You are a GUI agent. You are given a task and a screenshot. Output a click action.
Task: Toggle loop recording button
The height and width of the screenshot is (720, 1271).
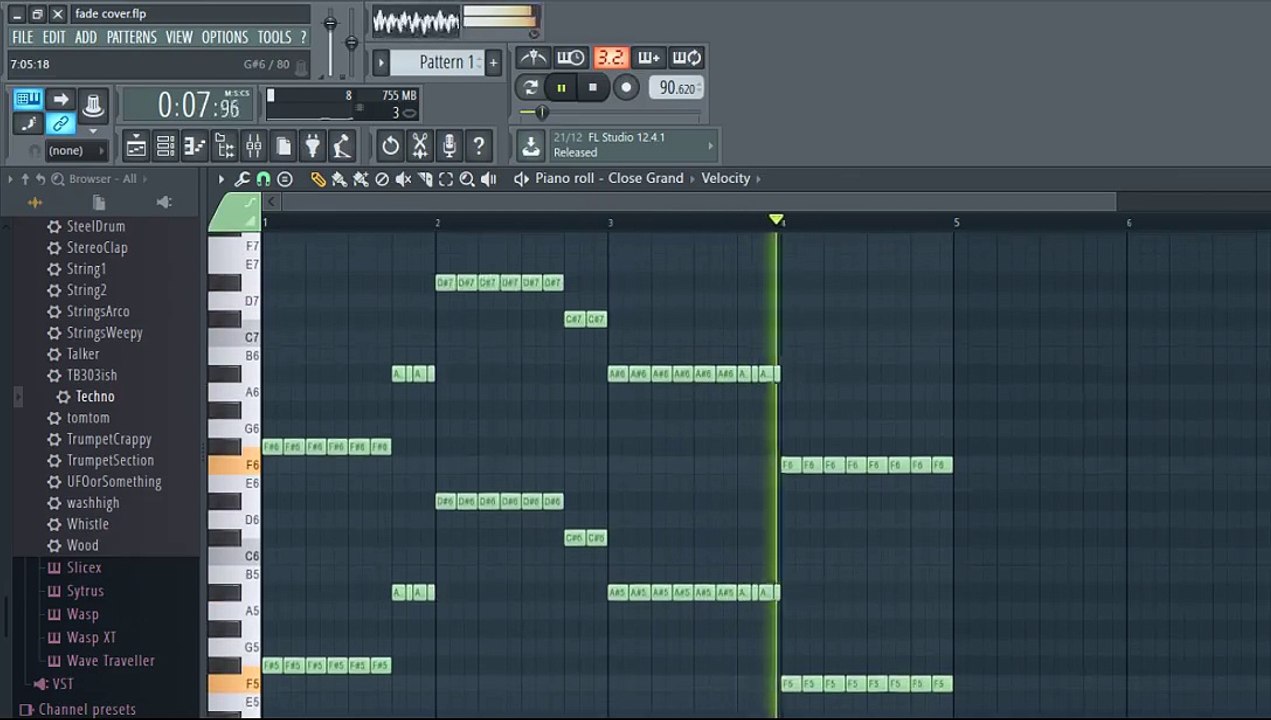click(x=687, y=57)
